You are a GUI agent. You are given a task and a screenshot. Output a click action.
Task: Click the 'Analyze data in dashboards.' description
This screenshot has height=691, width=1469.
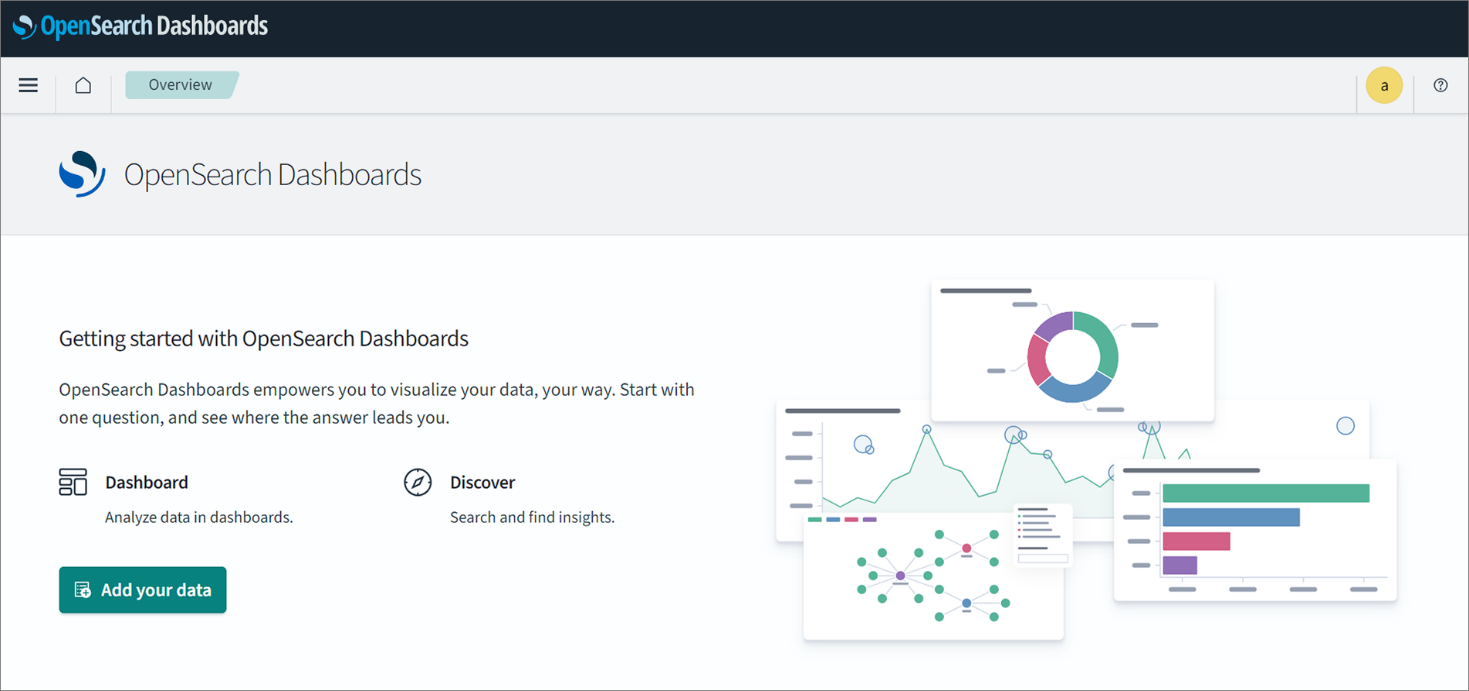(199, 517)
